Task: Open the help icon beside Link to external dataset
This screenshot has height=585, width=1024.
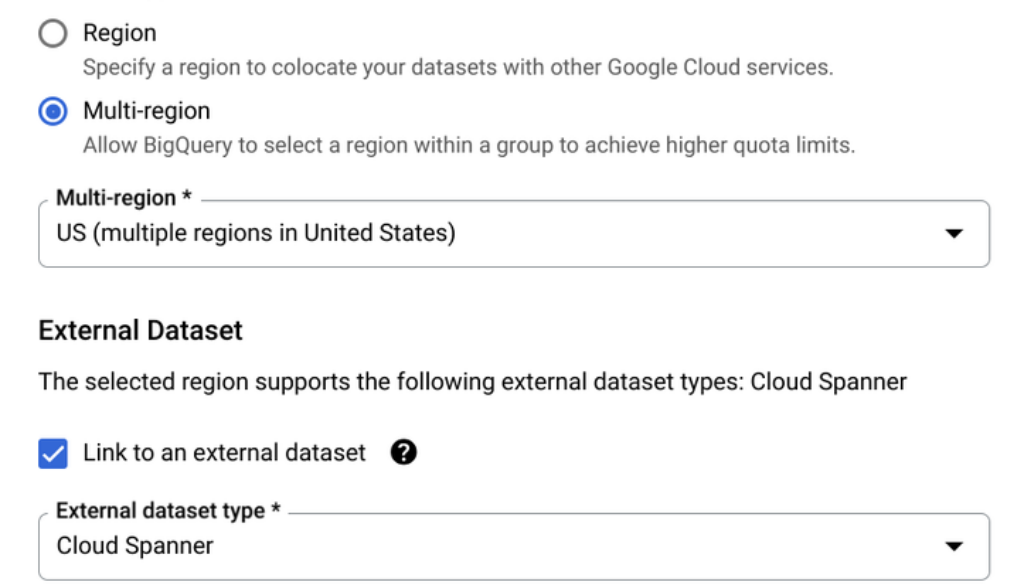Action: click(403, 453)
